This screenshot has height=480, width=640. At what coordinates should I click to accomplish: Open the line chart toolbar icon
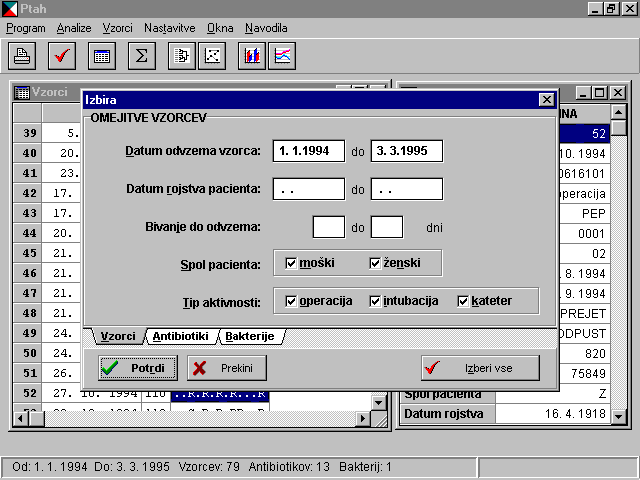tap(282, 56)
